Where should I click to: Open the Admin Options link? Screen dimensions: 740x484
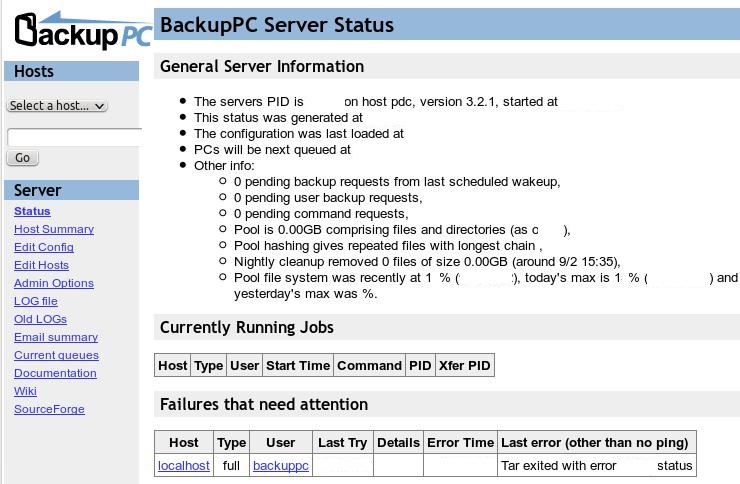pyautogui.click(x=54, y=283)
